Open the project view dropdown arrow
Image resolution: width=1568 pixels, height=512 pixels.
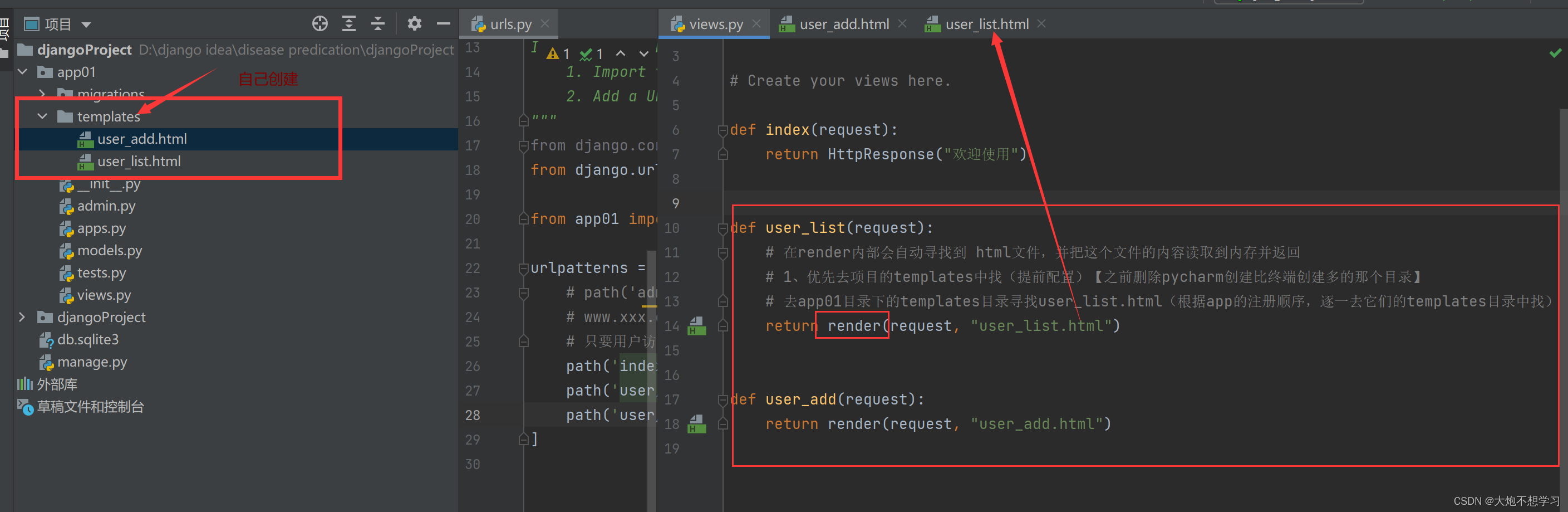click(86, 25)
